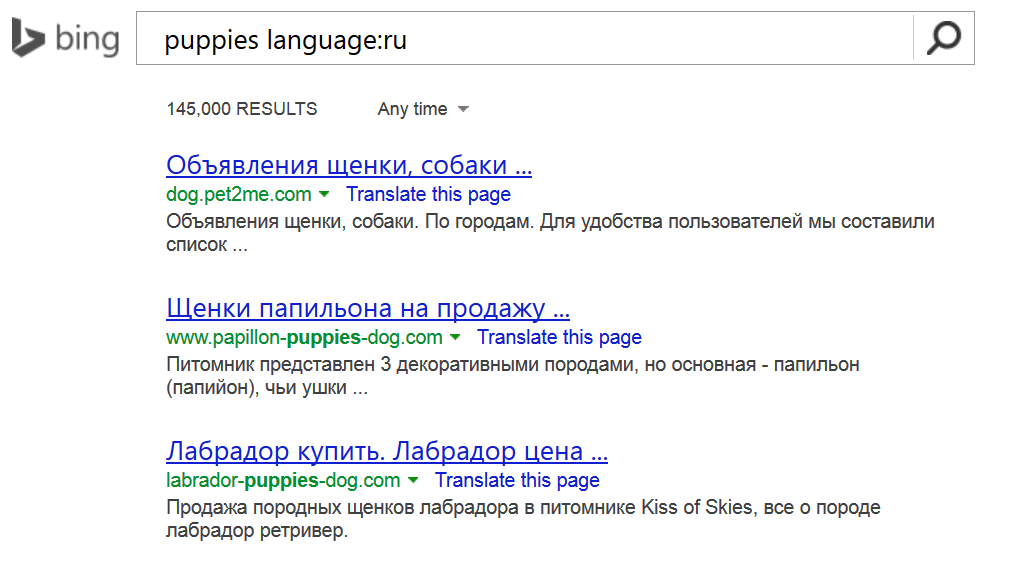Screen dimensions: 1015x575
Task: Open the 'Объявления щенки, собаки' result
Action: click(349, 165)
